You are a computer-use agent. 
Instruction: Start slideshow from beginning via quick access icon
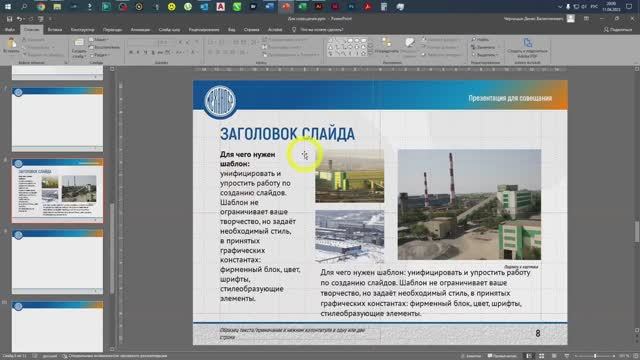point(40,19)
